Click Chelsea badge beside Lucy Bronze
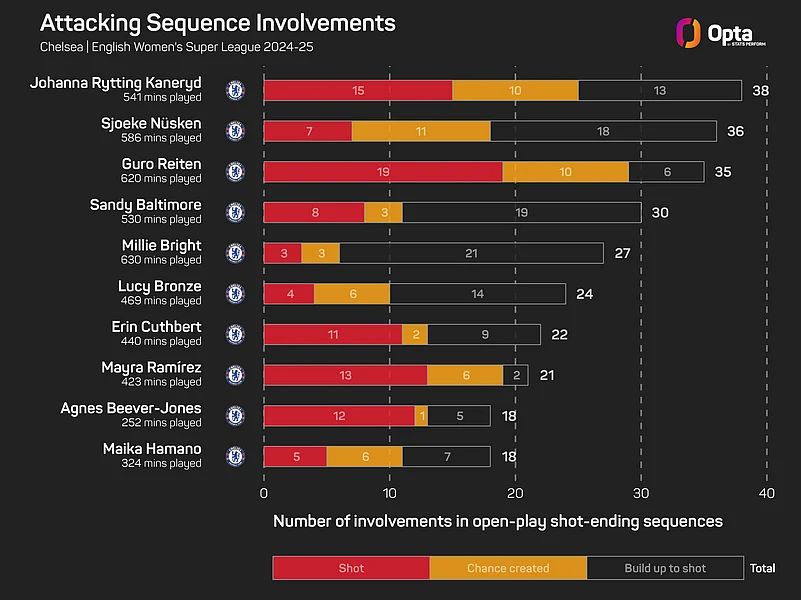 [x=235, y=293]
